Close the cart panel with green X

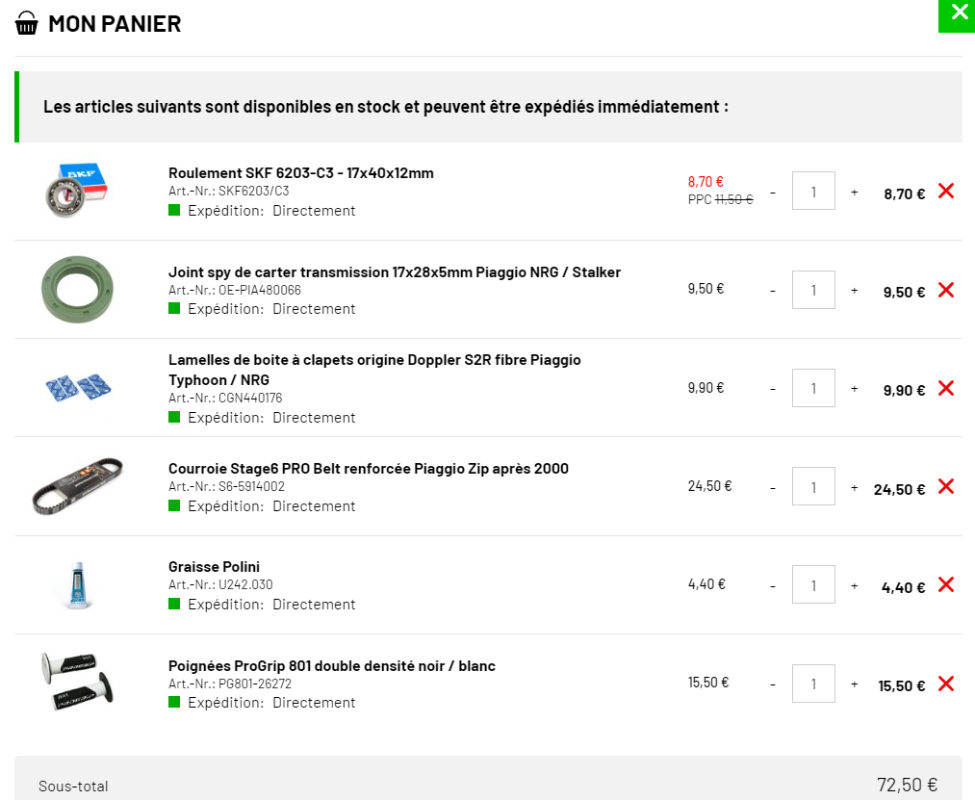957,15
